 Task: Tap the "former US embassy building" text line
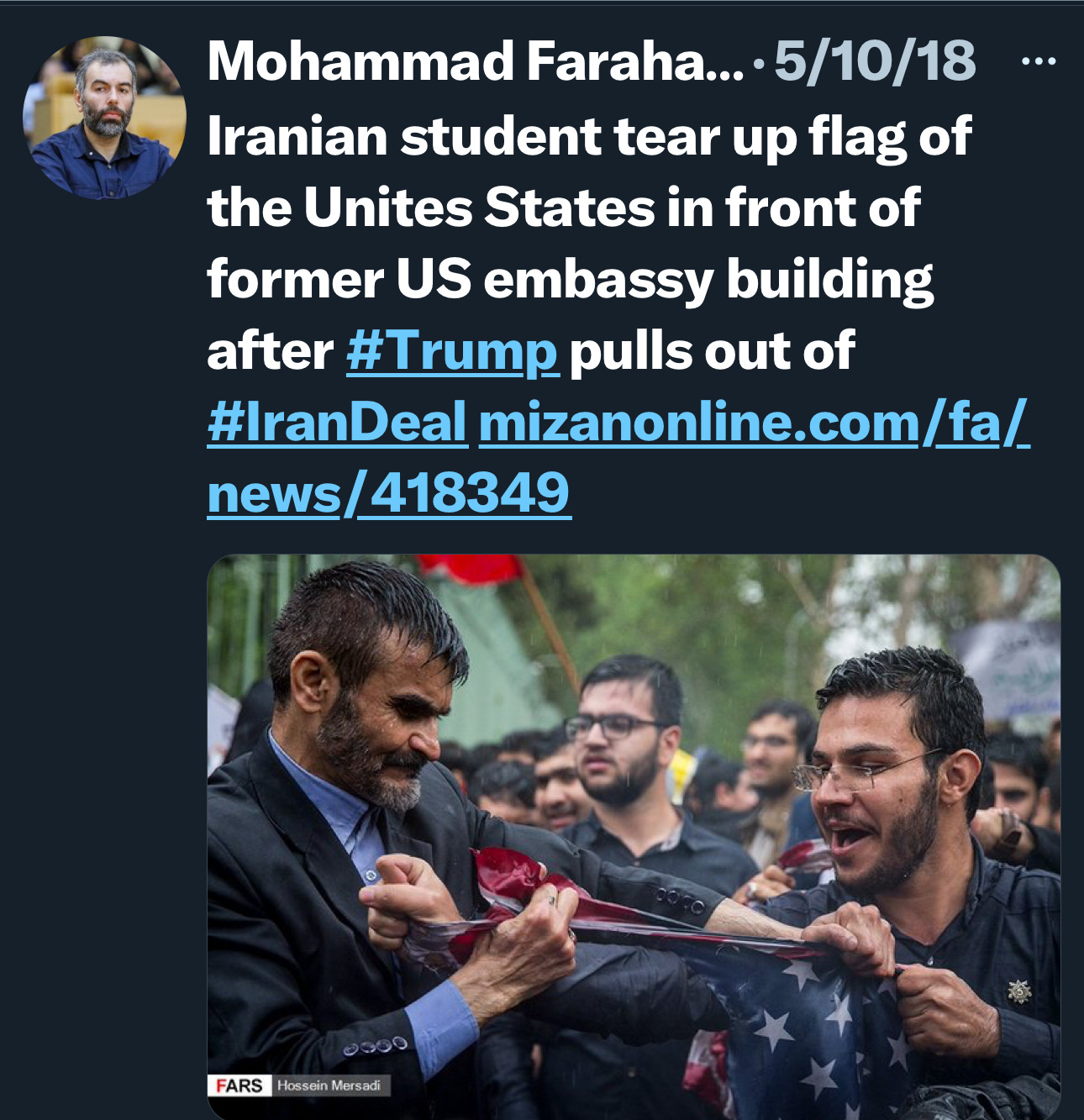[571, 279]
